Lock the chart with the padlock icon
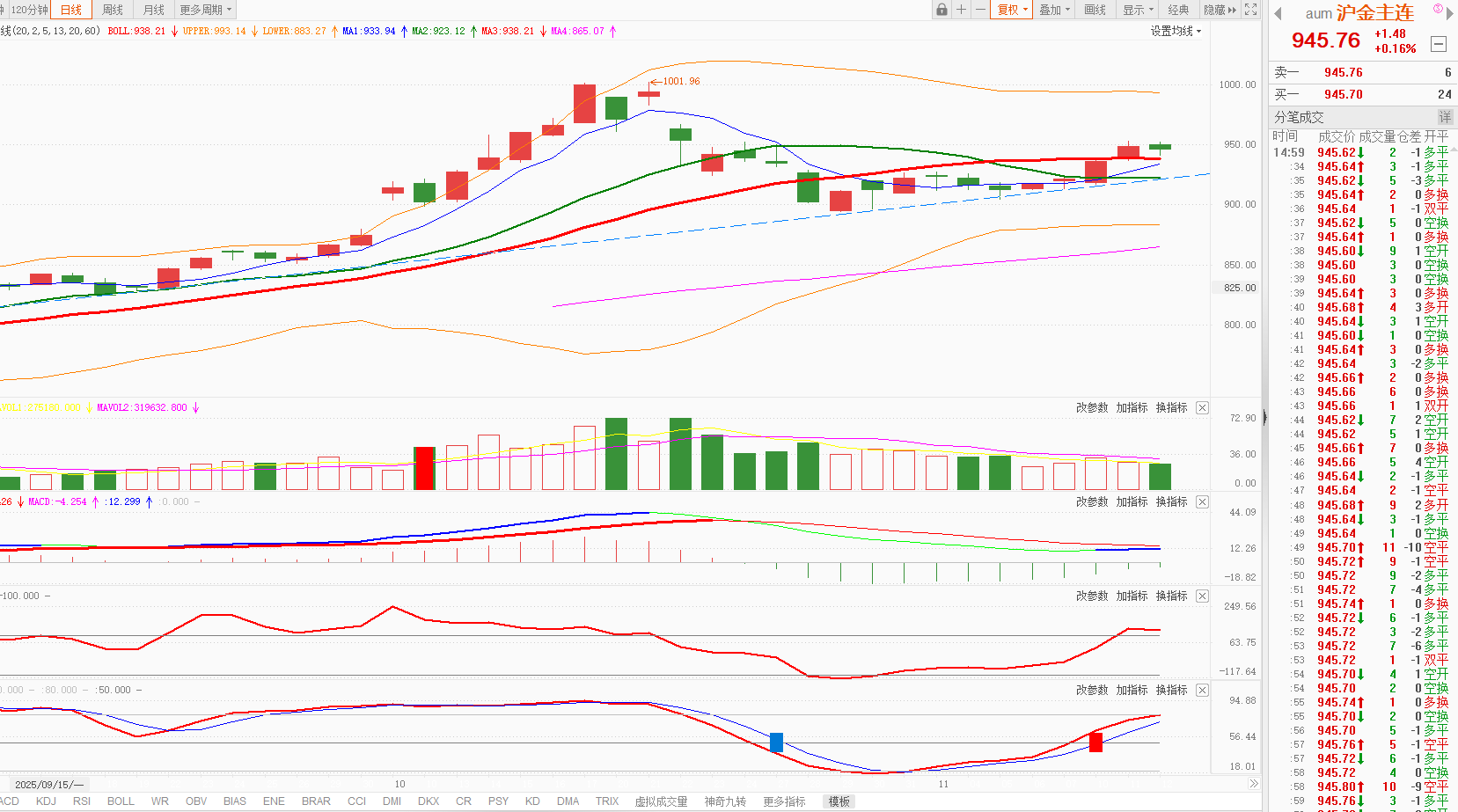This screenshot has height=812, width=1458. click(x=942, y=10)
